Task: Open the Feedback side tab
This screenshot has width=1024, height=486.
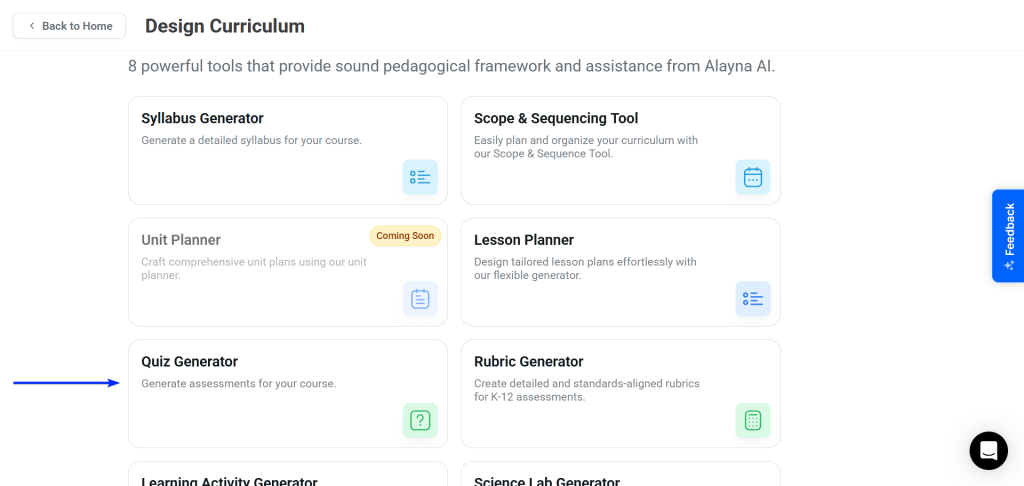Action: point(1008,235)
